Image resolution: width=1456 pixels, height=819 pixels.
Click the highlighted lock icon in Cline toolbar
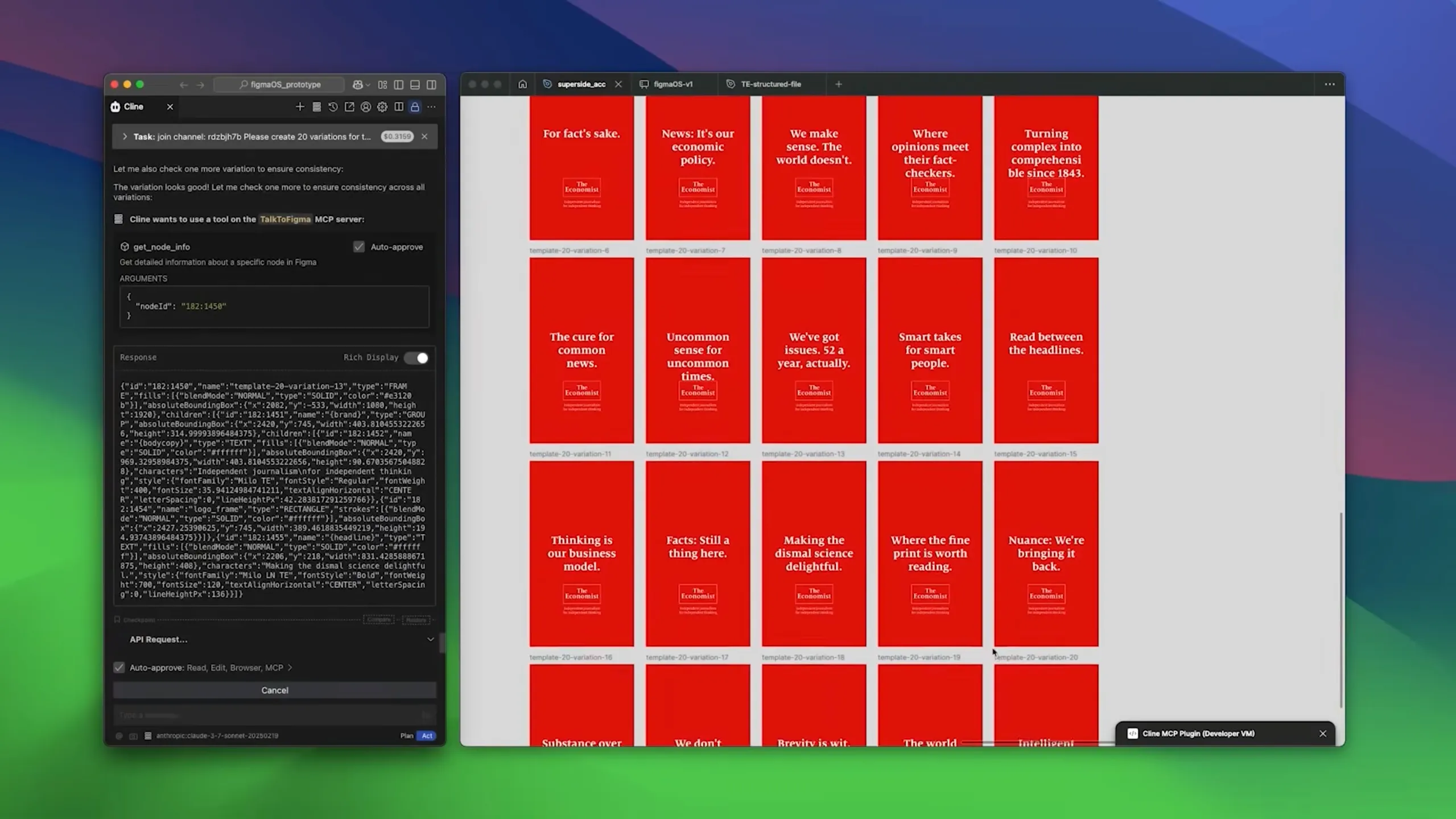(415, 106)
